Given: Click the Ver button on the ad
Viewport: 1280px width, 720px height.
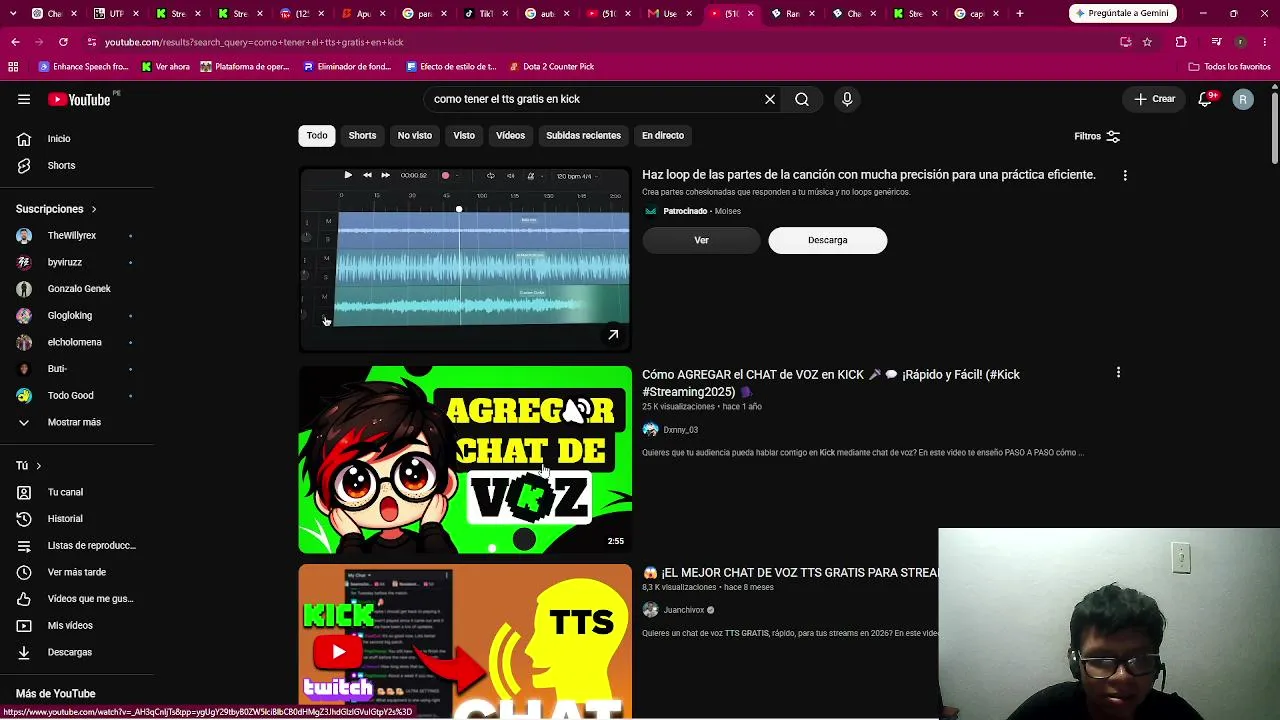Looking at the screenshot, I should point(701,240).
